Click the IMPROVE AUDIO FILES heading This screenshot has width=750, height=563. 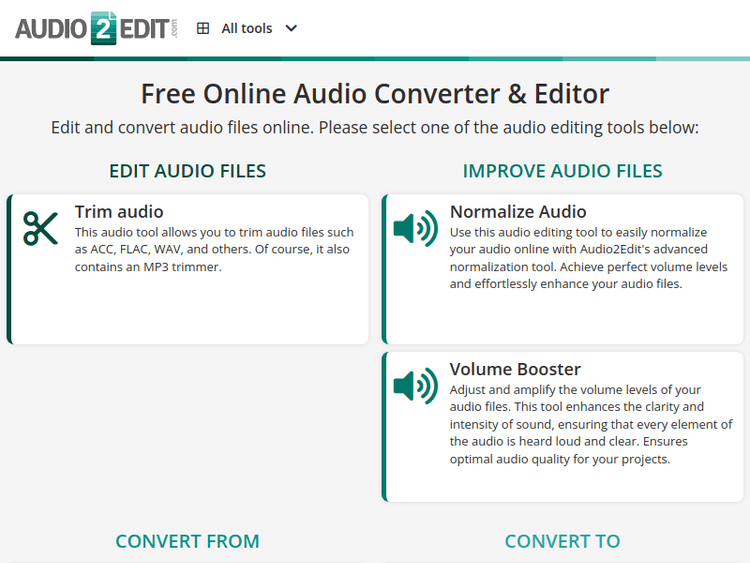(x=562, y=171)
